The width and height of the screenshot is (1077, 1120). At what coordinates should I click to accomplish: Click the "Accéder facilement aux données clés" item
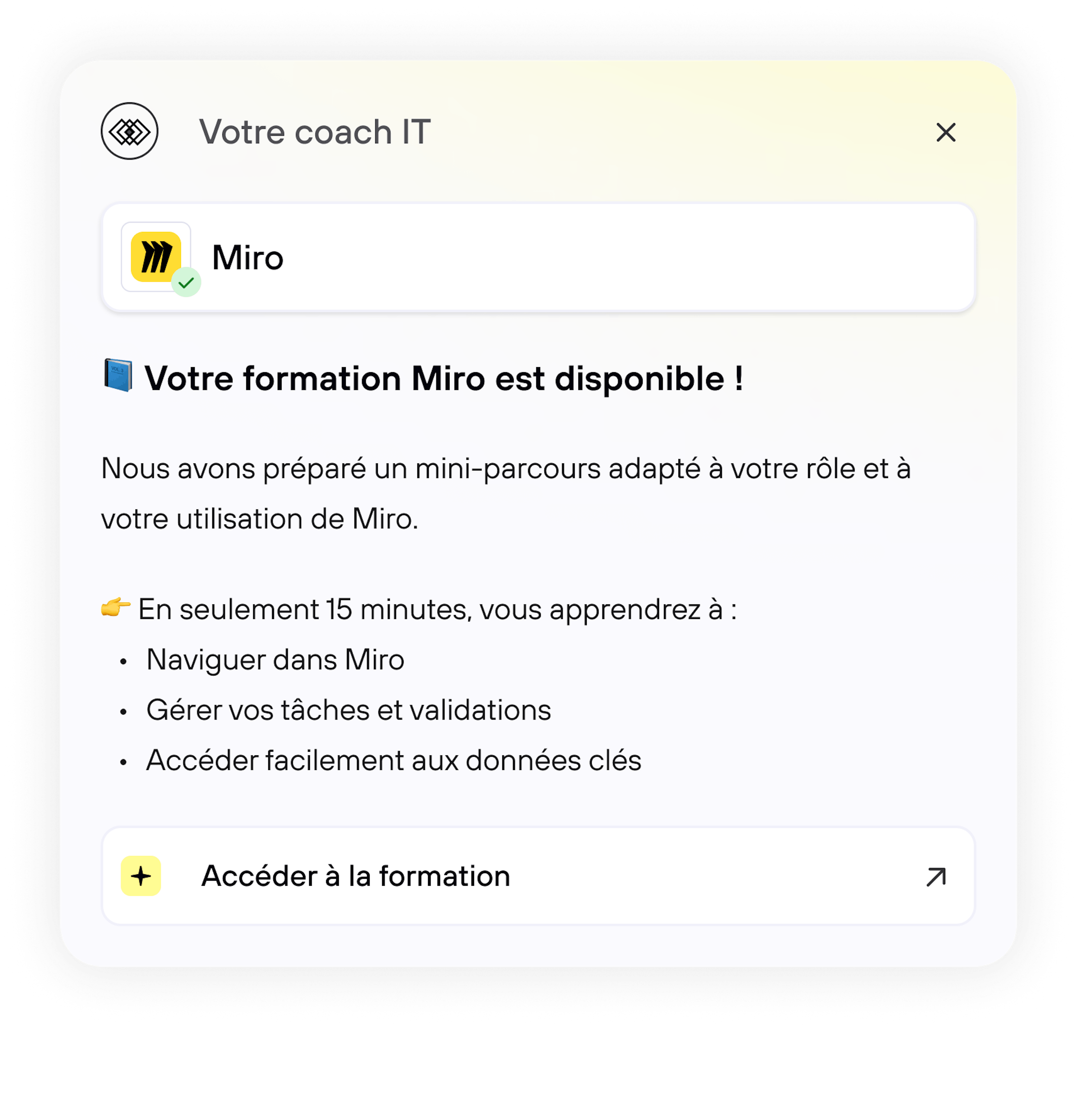(394, 761)
